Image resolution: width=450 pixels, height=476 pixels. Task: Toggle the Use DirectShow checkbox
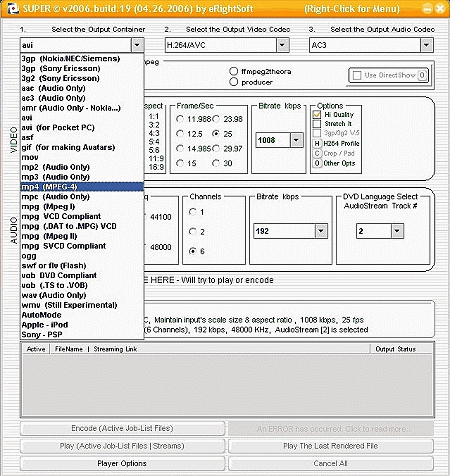[x=357, y=75]
